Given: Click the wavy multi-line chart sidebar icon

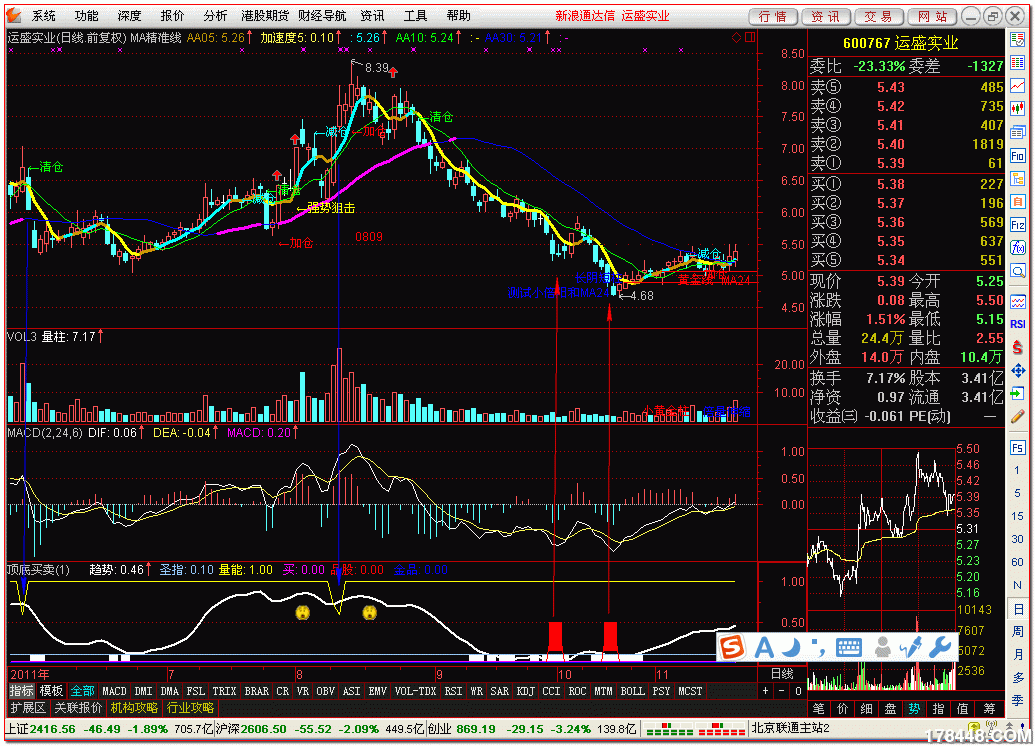Looking at the screenshot, I should point(1017,300).
